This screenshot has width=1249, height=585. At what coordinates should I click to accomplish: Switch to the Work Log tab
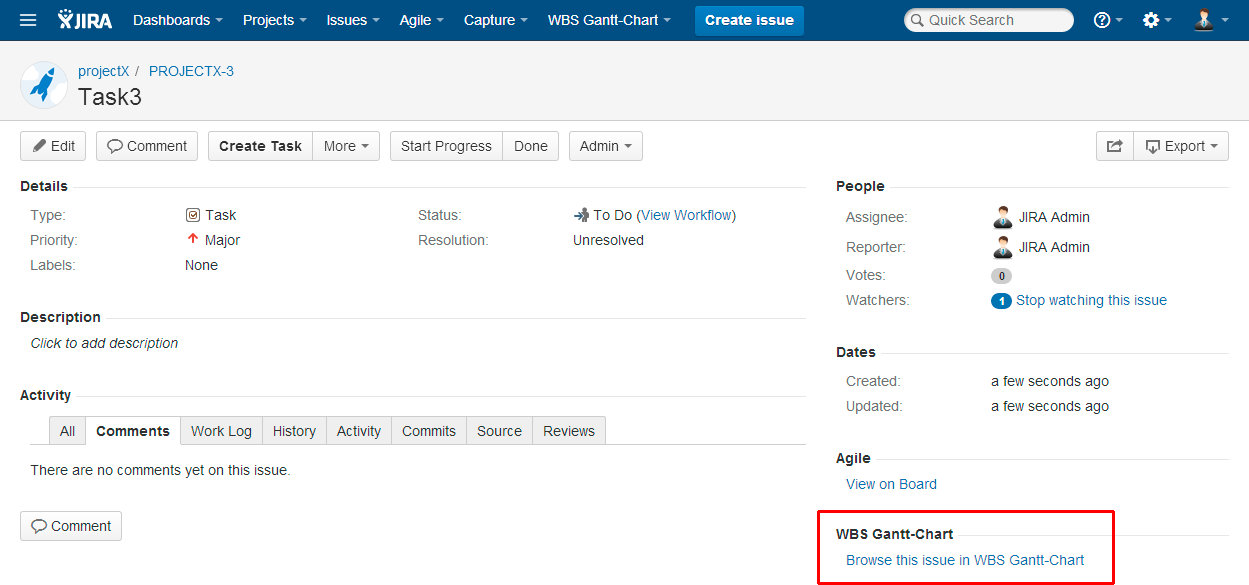[221, 431]
